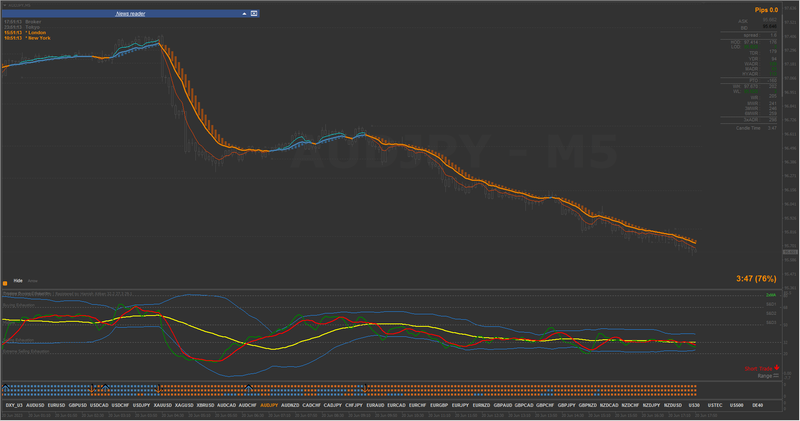Click the Pips 0.0 label
Viewport: 800px width, 421px height.
point(766,10)
